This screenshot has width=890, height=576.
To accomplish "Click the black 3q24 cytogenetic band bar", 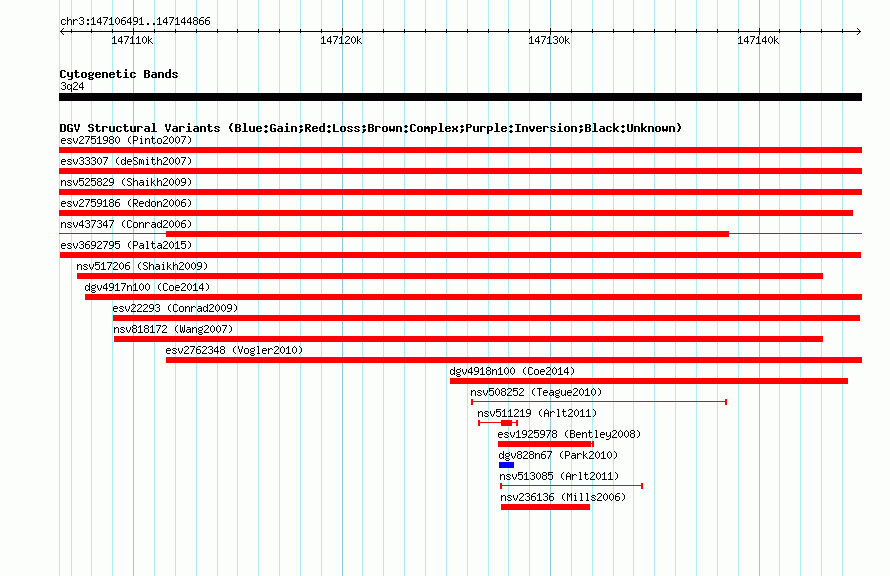I will point(460,97).
